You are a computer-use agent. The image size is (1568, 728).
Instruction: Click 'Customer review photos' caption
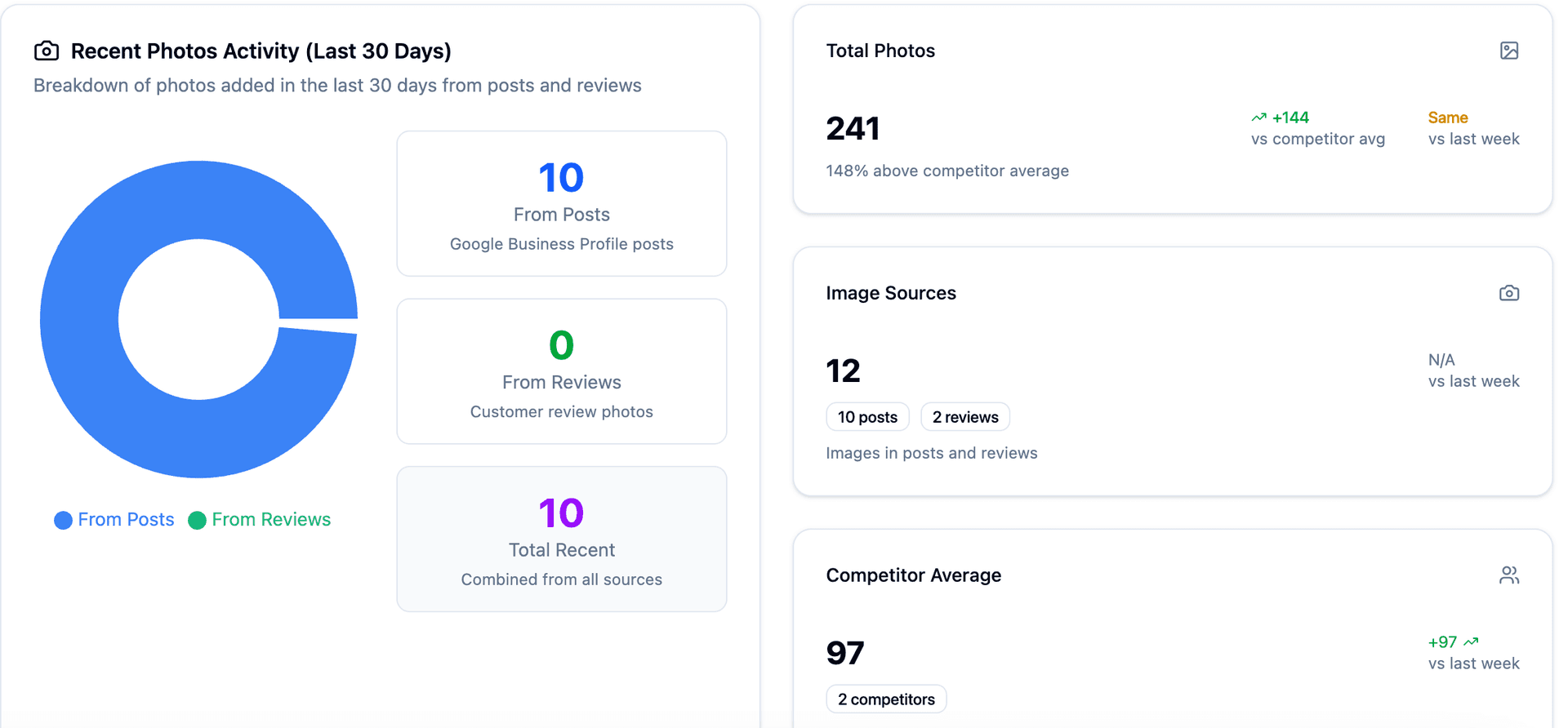pos(562,411)
